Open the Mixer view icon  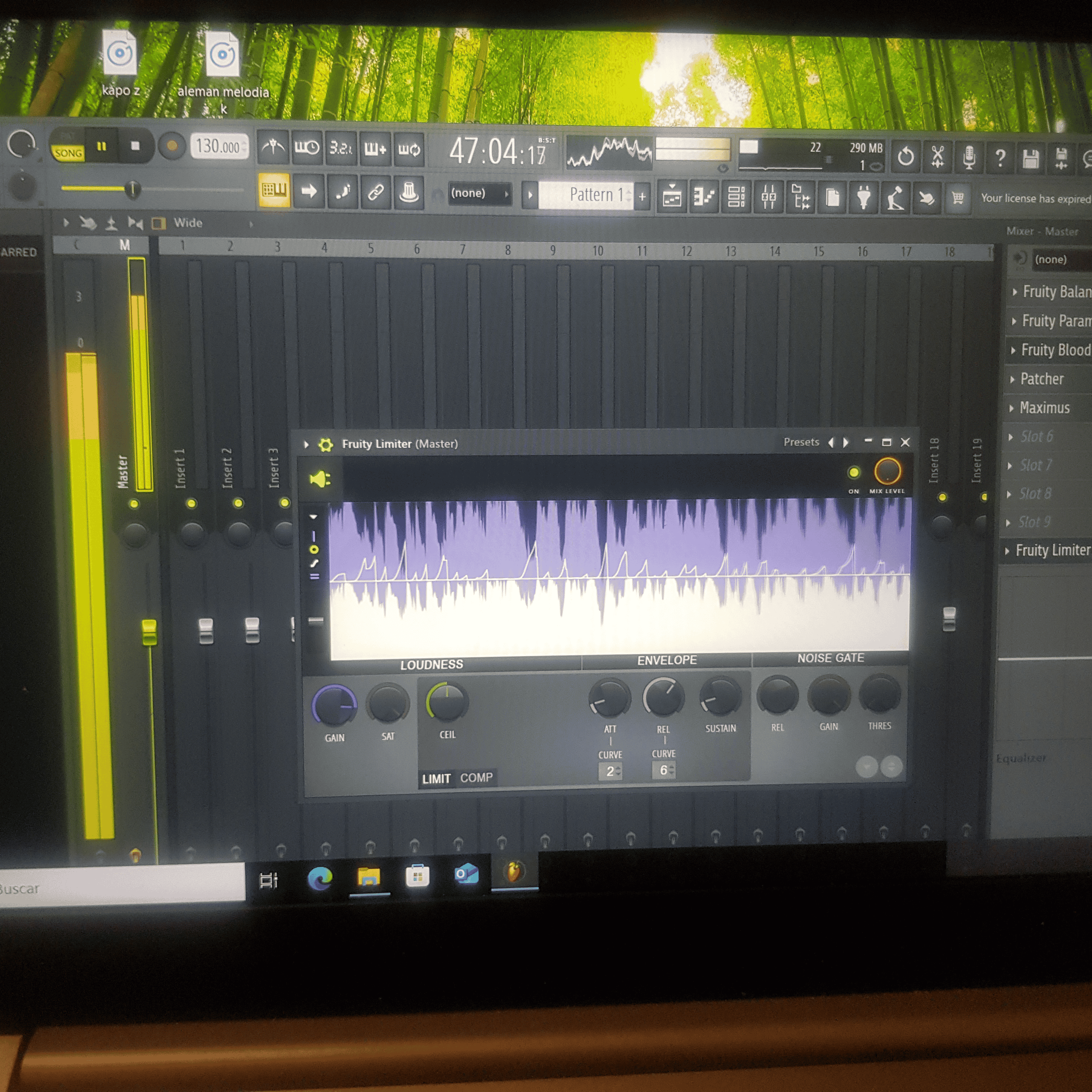(x=768, y=198)
